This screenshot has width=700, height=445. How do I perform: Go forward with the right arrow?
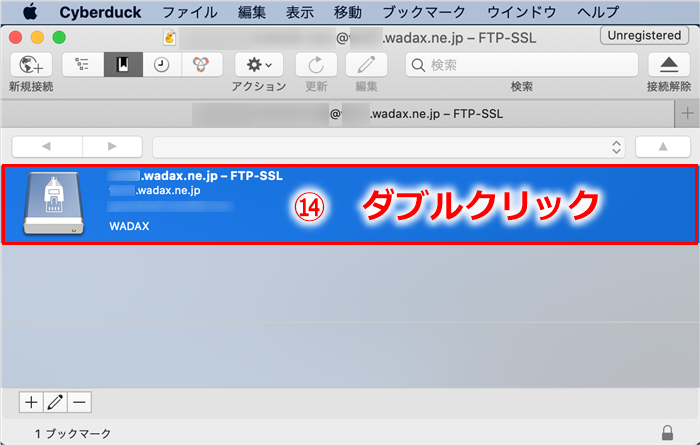click(112, 146)
